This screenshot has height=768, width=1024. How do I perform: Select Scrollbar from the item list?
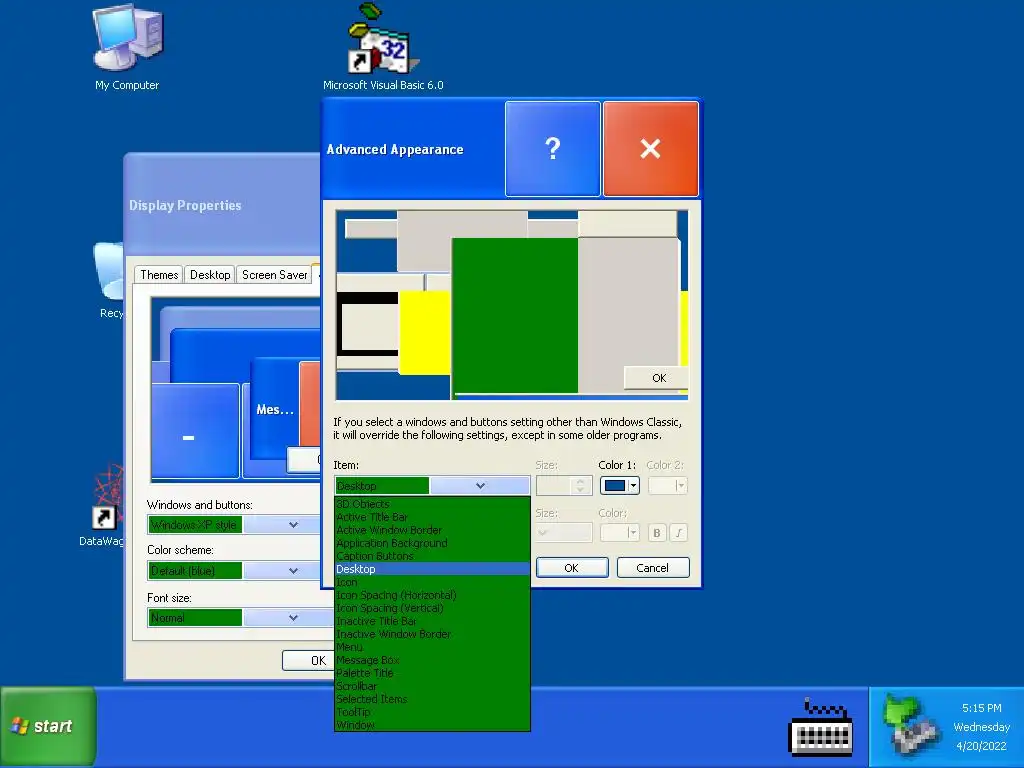pyautogui.click(x=432, y=686)
